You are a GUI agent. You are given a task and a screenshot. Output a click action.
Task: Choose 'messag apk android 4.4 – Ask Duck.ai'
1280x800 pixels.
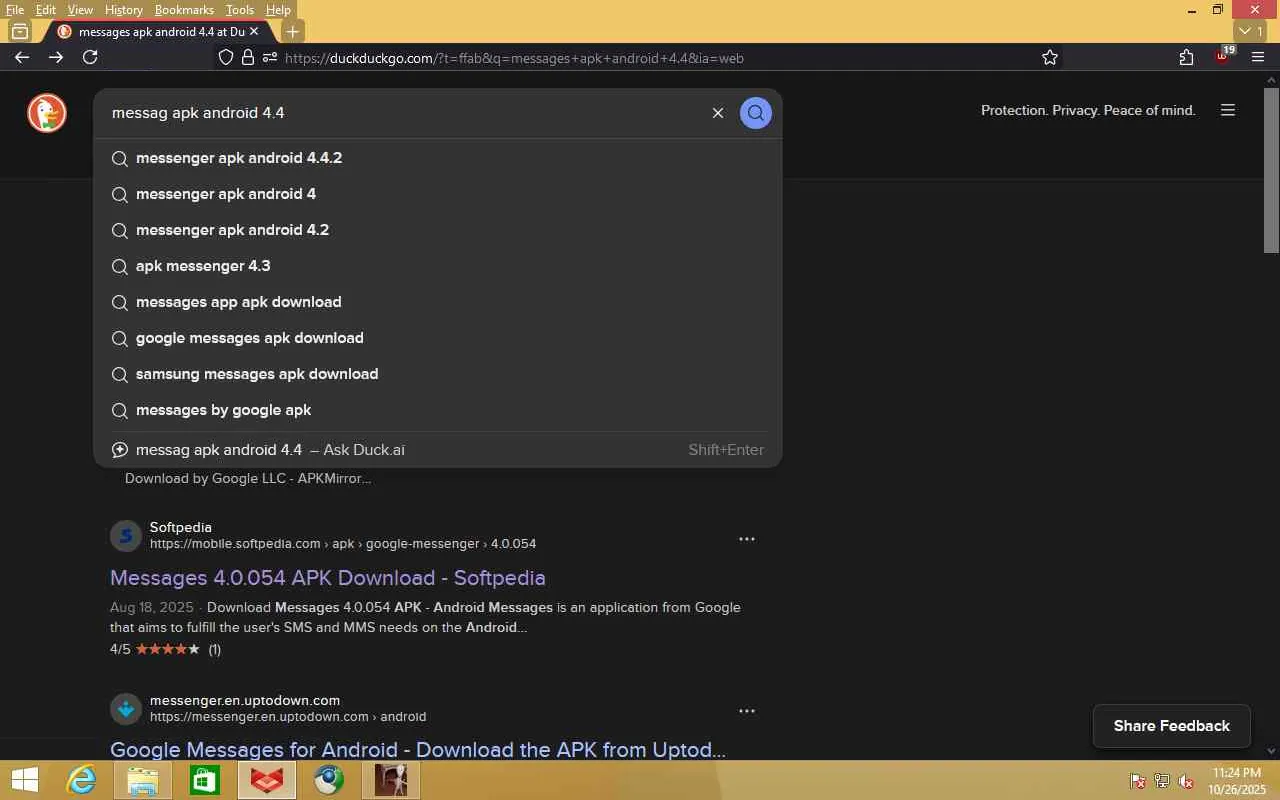coord(438,450)
